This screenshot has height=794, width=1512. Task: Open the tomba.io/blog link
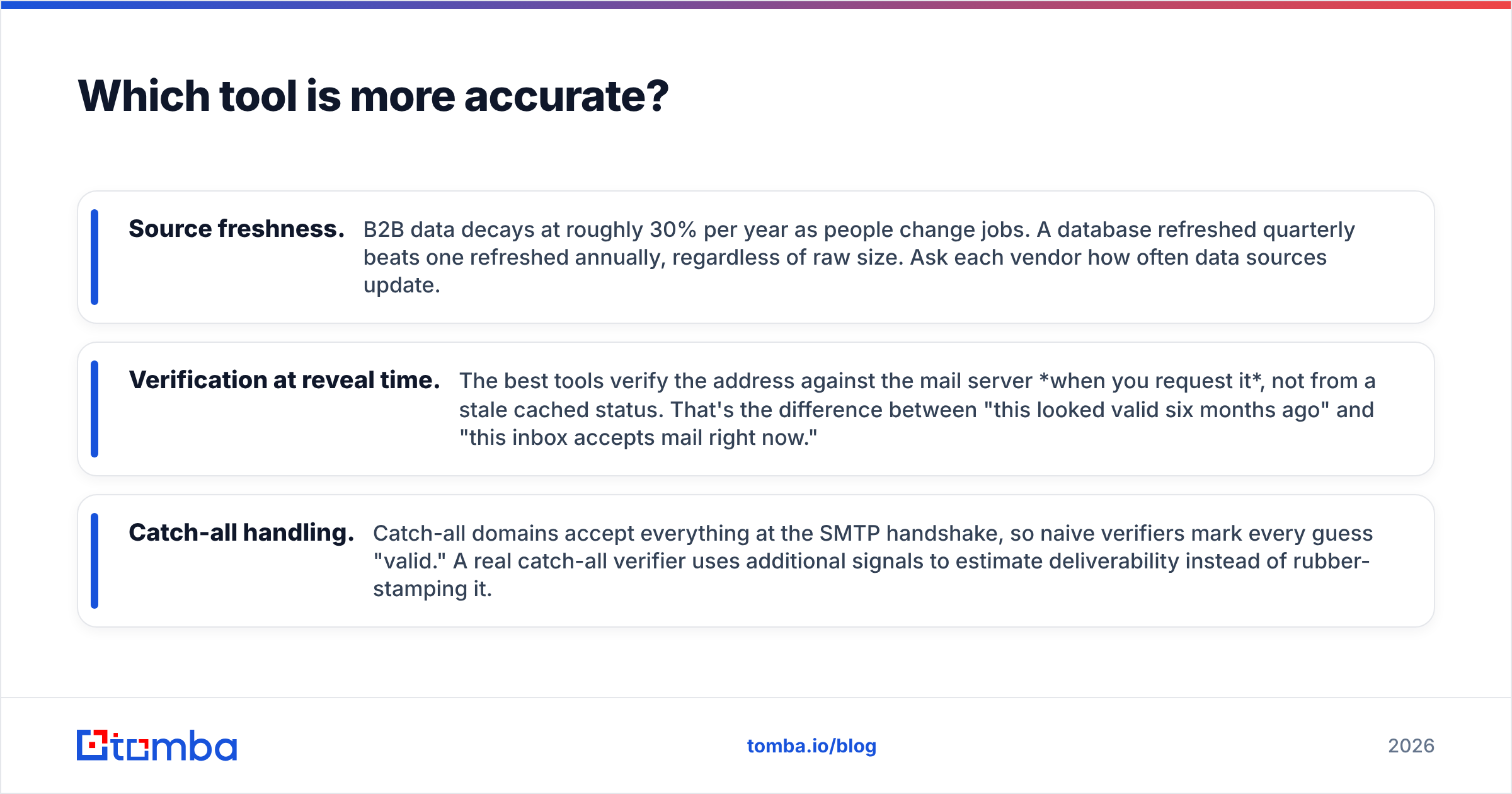point(811,746)
